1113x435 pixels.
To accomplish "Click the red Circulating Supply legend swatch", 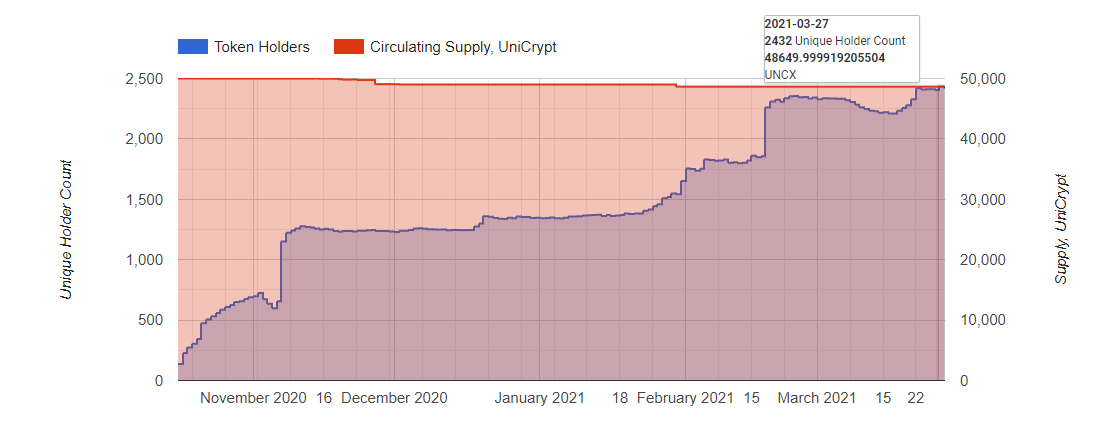I will click(348, 47).
